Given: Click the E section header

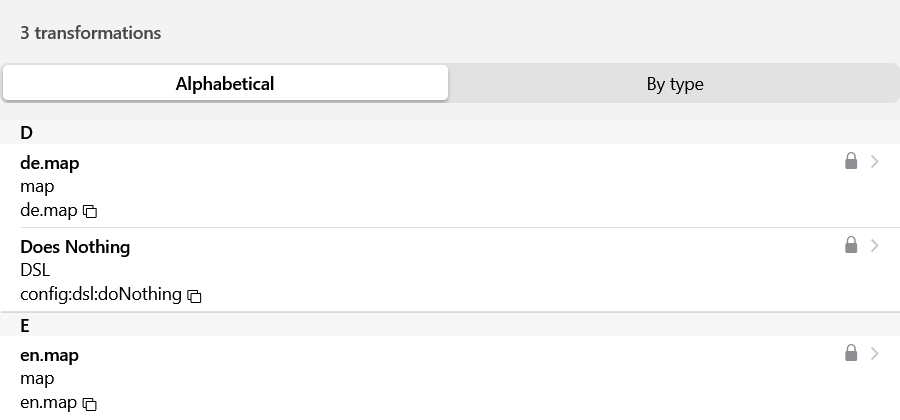Looking at the screenshot, I should tap(26, 325).
